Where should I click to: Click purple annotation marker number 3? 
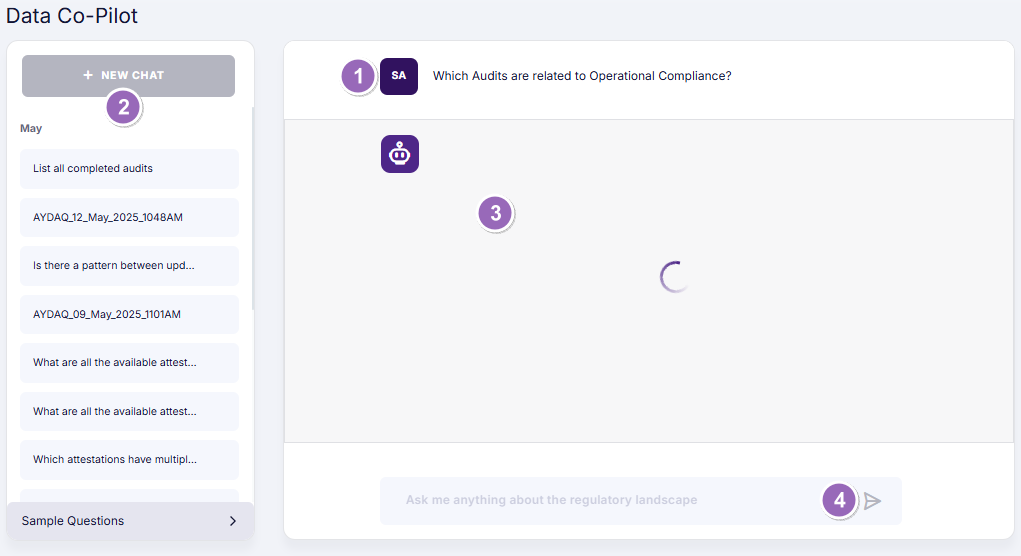point(496,213)
